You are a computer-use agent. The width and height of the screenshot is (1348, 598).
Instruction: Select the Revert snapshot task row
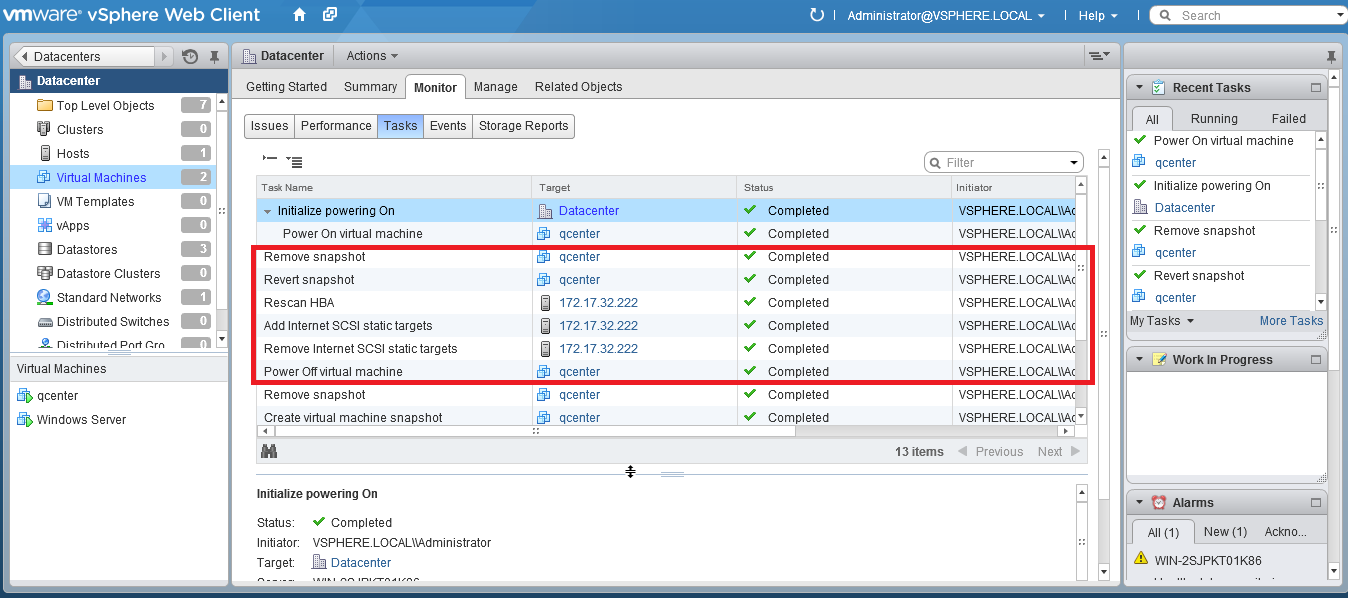pyautogui.click(x=665, y=280)
